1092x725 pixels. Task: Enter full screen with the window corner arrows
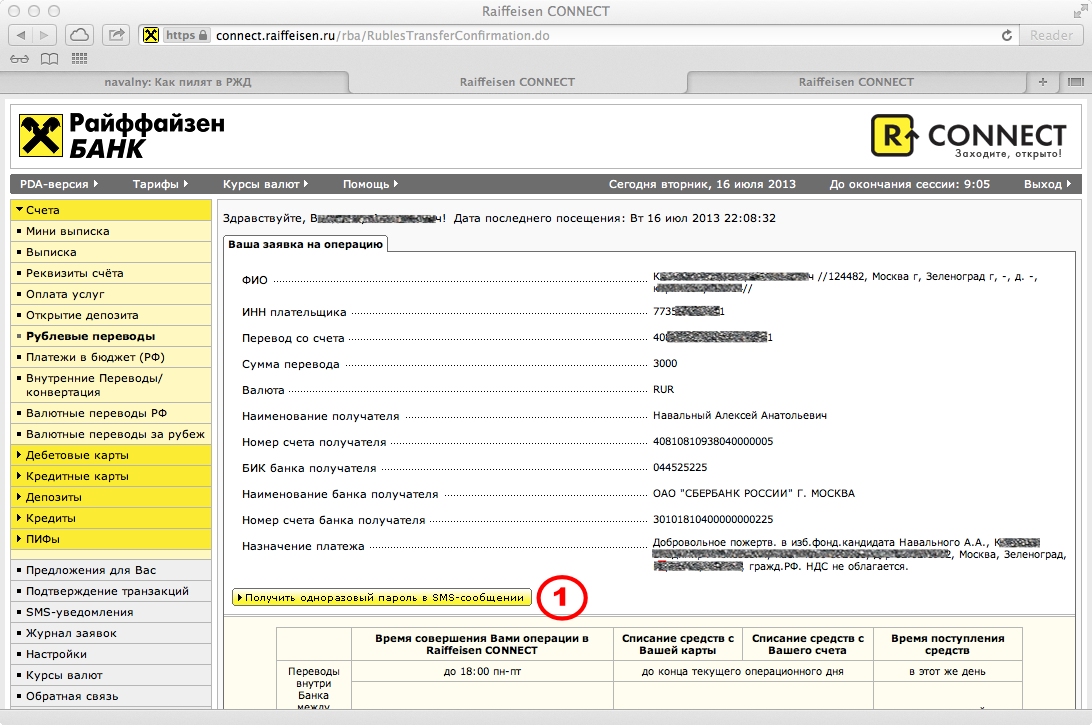(x=1079, y=11)
